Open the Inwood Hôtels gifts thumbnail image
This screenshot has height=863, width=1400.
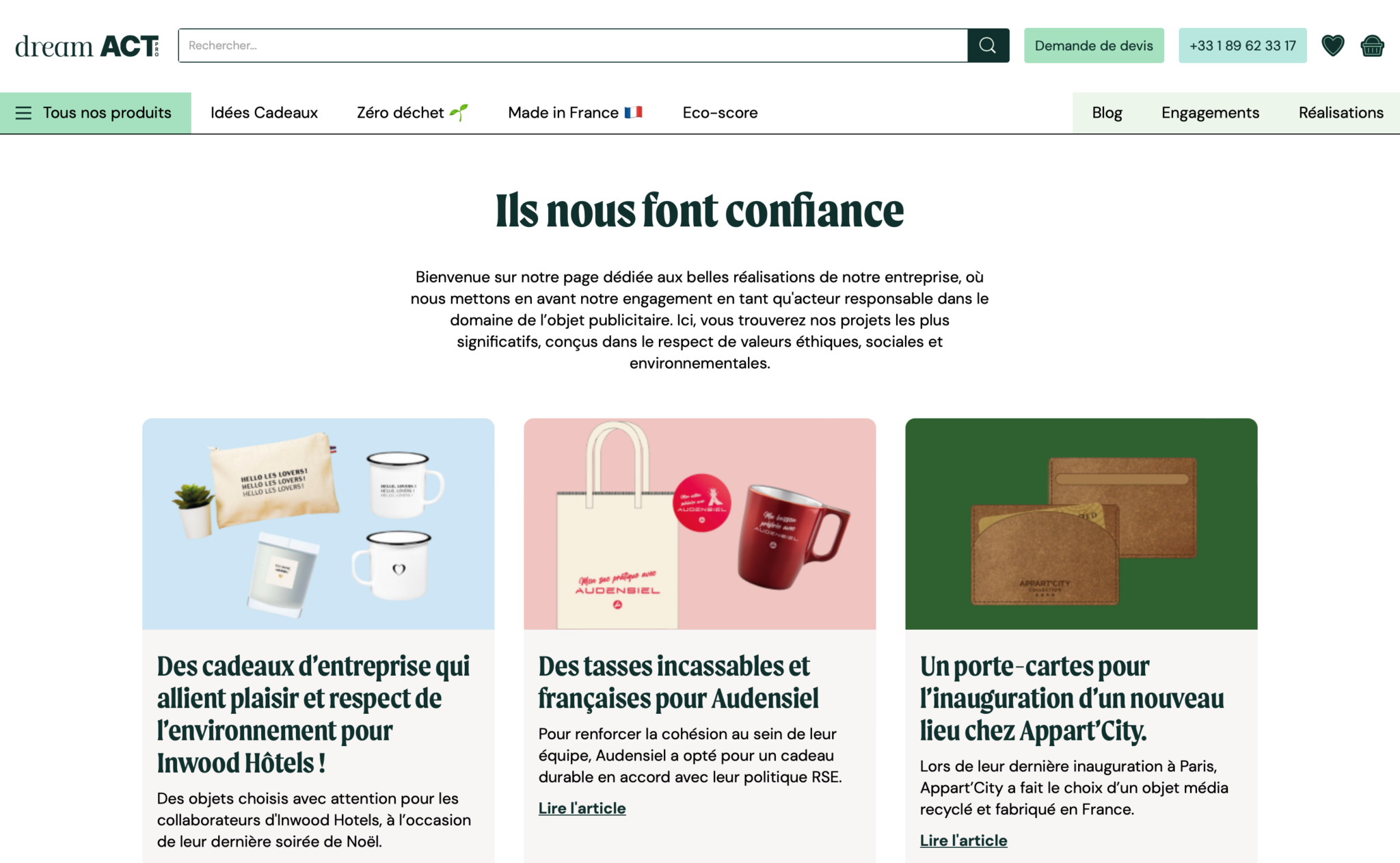[x=318, y=524]
